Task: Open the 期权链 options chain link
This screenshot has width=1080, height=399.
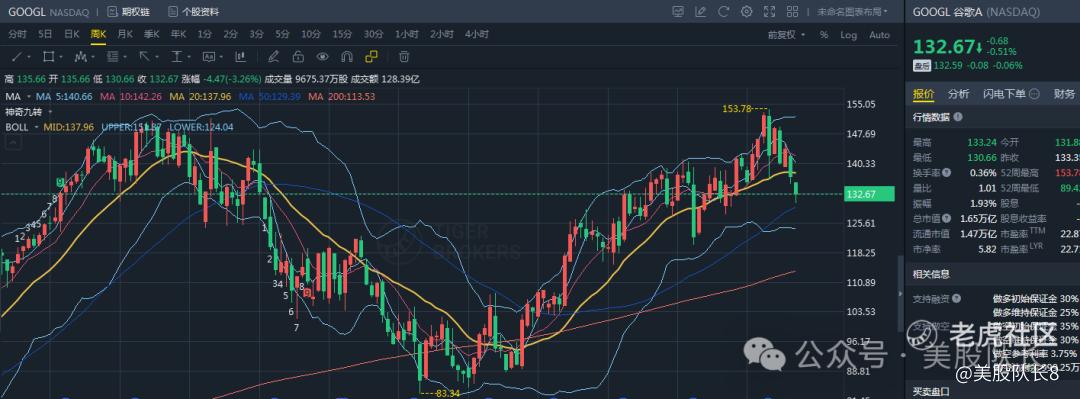Action: tap(129, 12)
